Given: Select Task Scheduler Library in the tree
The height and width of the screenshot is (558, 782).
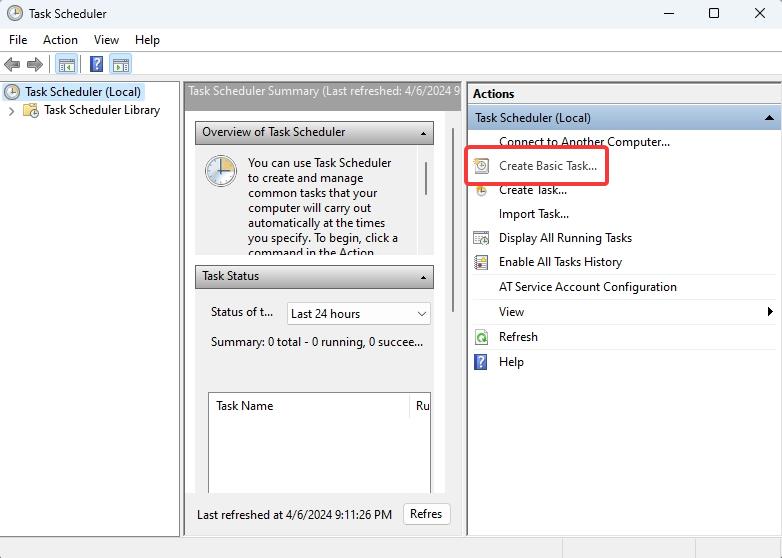Looking at the screenshot, I should pos(102,110).
